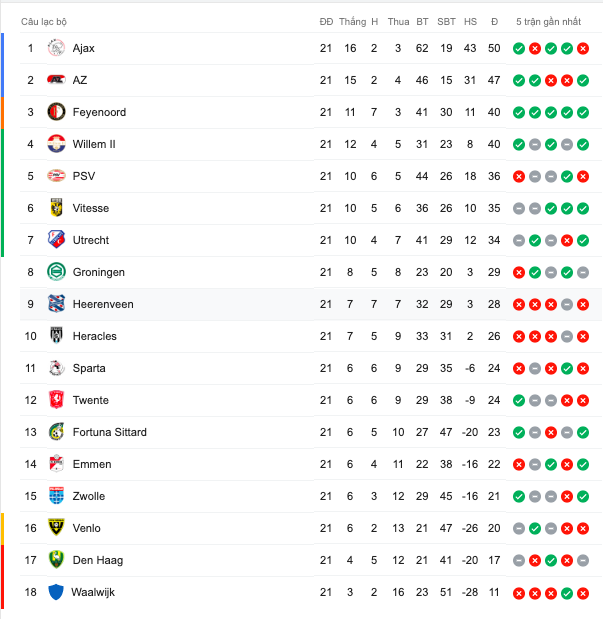The height and width of the screenshot is (619, 603).
Task: Click the PSV team logo
Action: [x=56, y=176]
